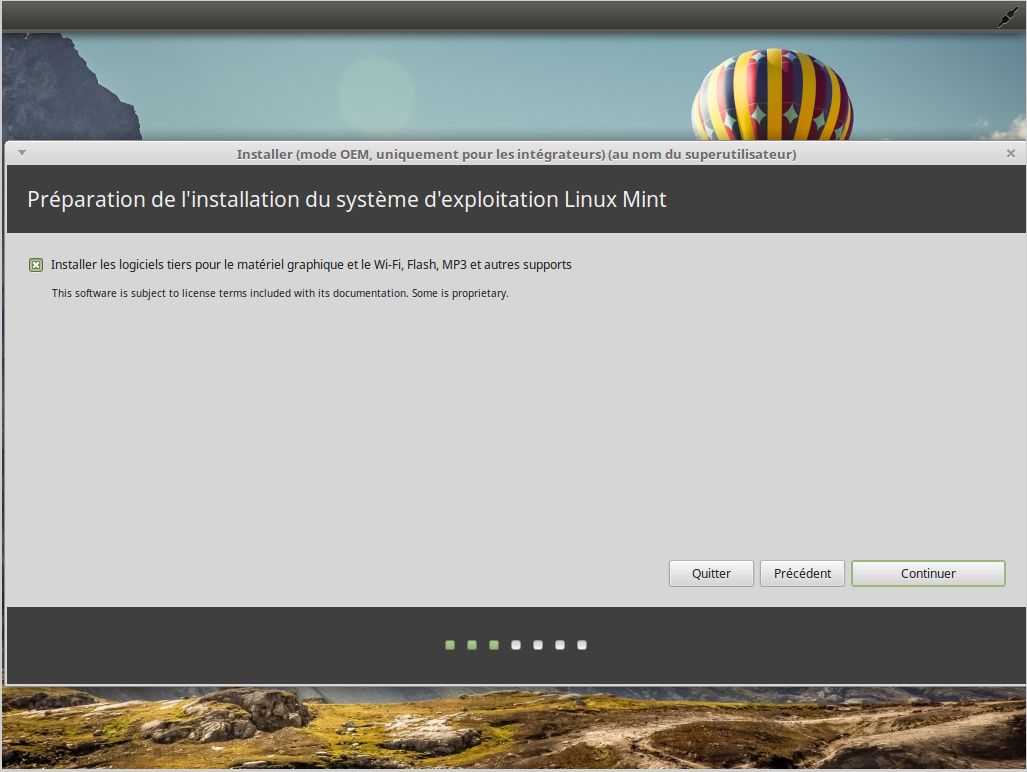Click the license terms notice text
Screen dimensions: 1027x772
click(280, 293)
